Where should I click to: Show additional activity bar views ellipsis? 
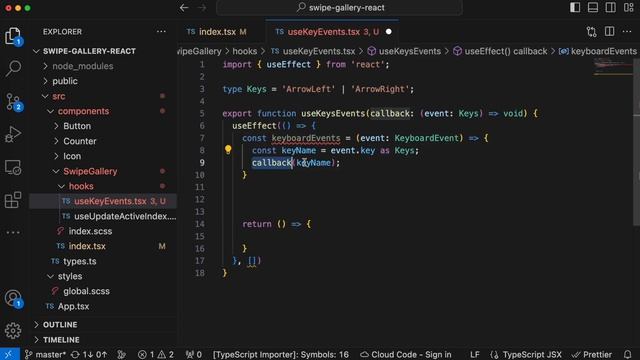pos(13,233)
